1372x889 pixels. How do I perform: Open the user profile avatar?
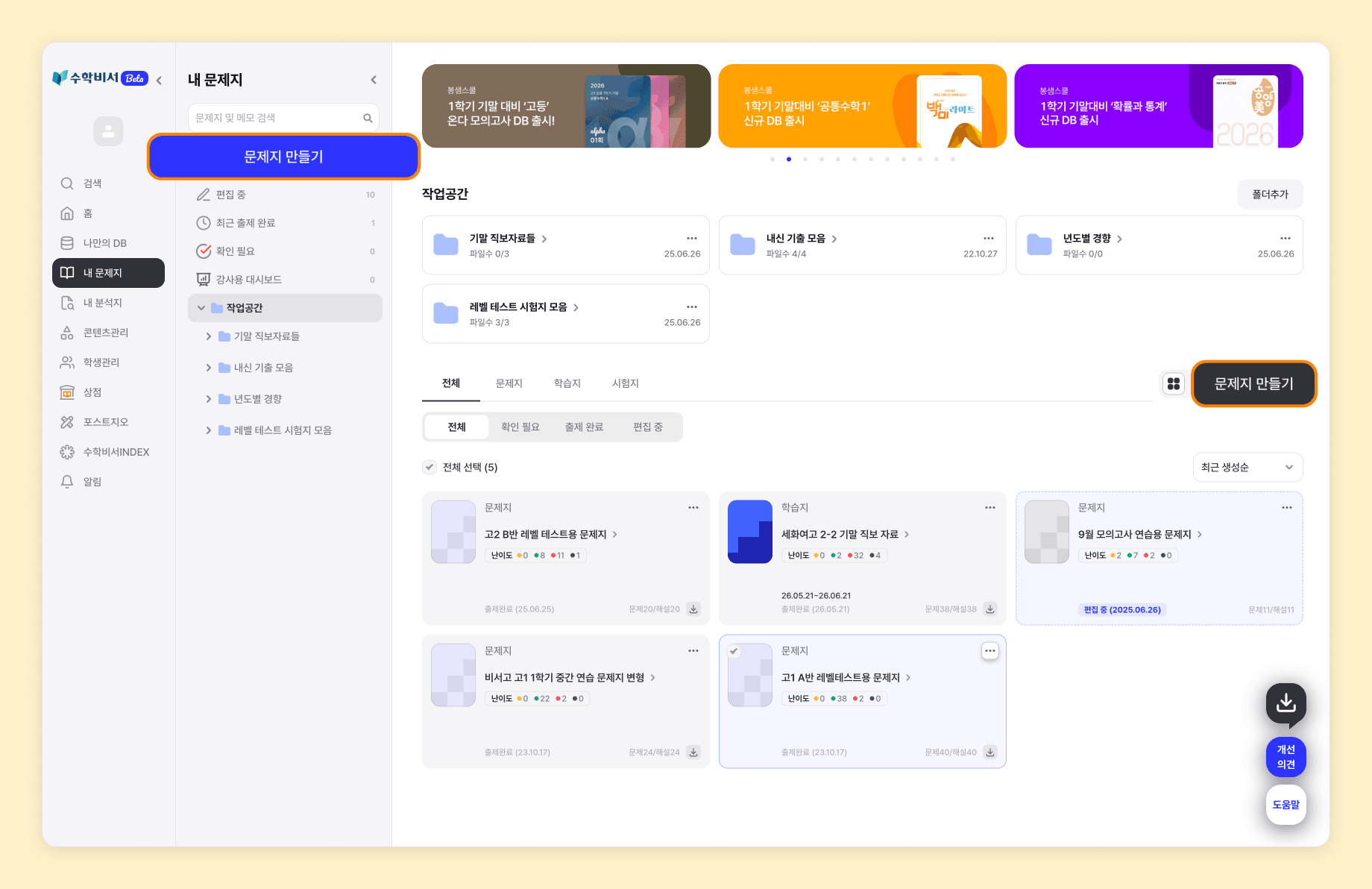pyautogui.click(x=108, y=131)
